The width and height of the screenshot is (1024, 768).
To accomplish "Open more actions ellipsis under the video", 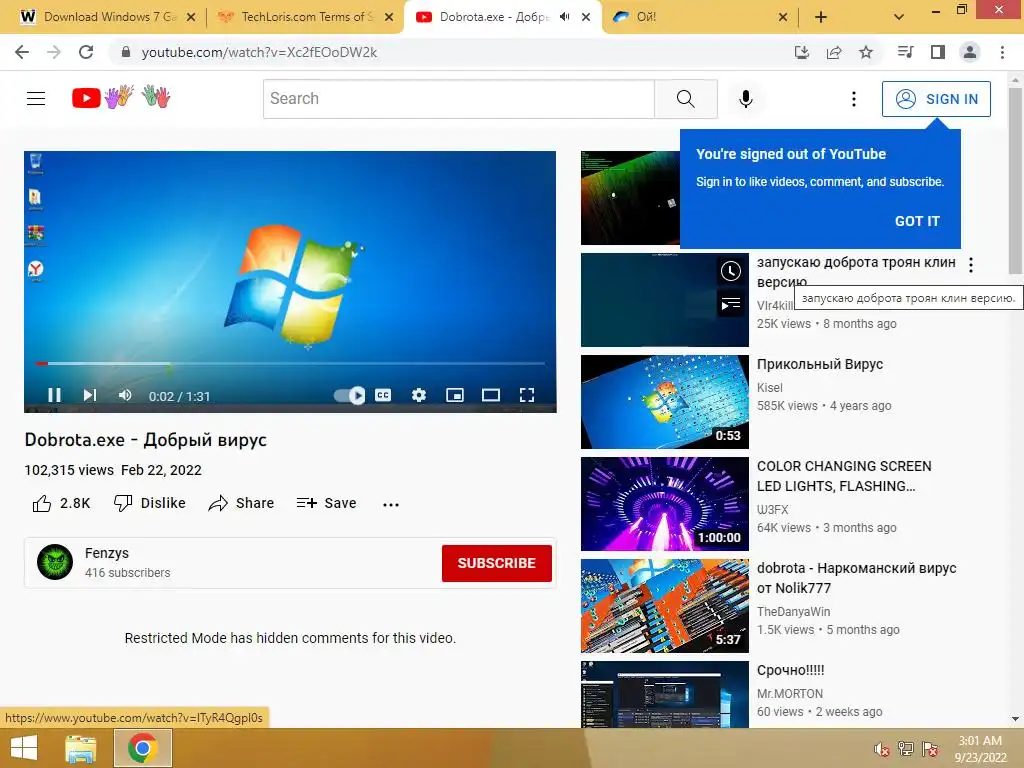I will (x=391, y=504).
